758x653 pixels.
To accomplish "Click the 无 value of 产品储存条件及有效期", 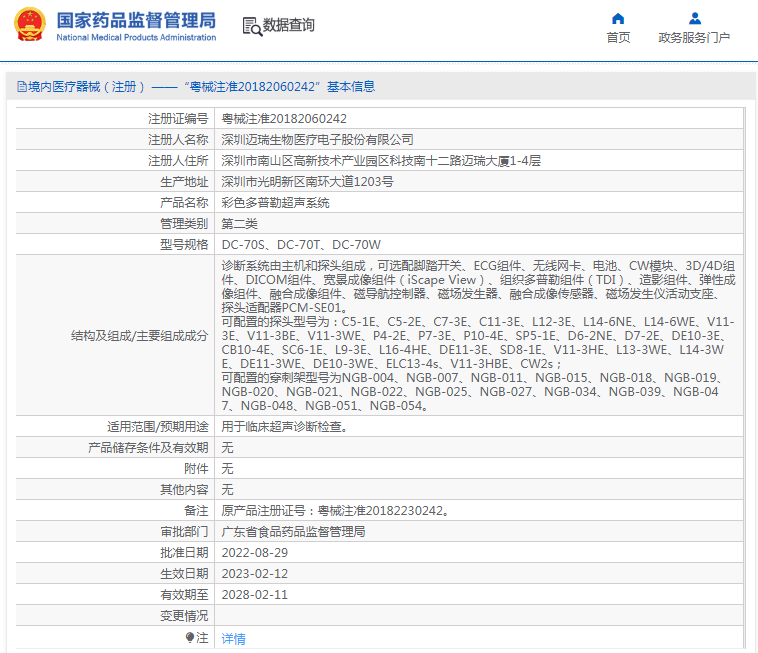I will tap(227, 448).
